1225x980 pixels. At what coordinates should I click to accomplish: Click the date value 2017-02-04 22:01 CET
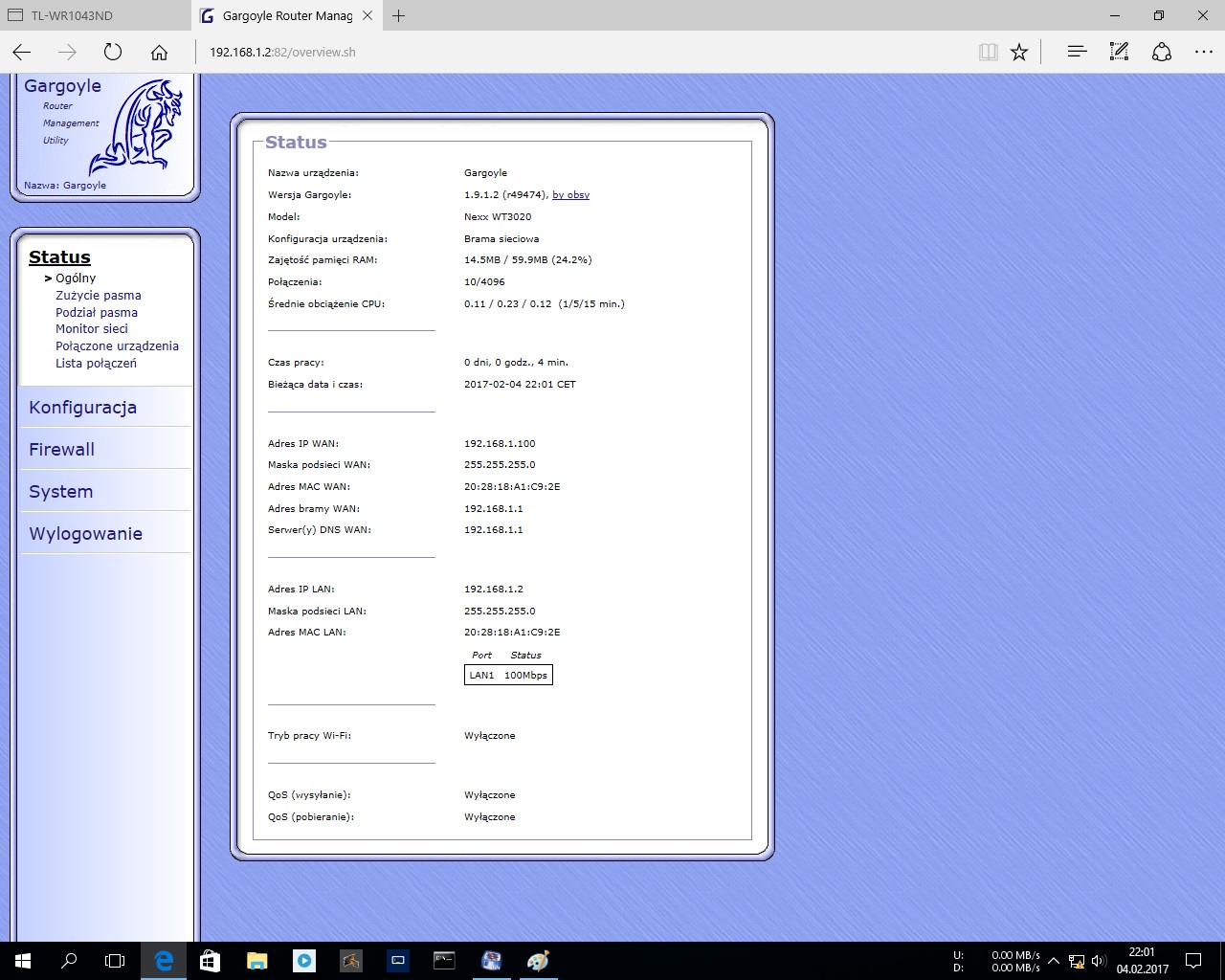click(520, 385)
